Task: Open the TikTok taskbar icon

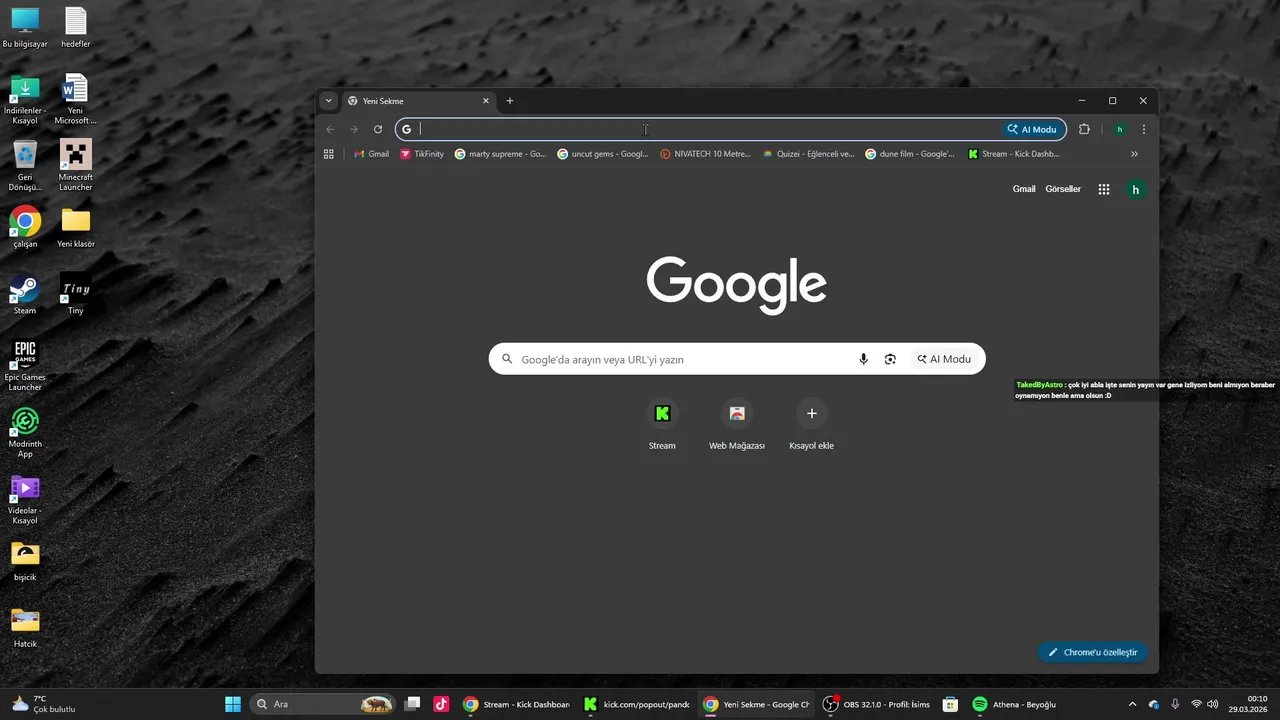Action: (441, 704)
